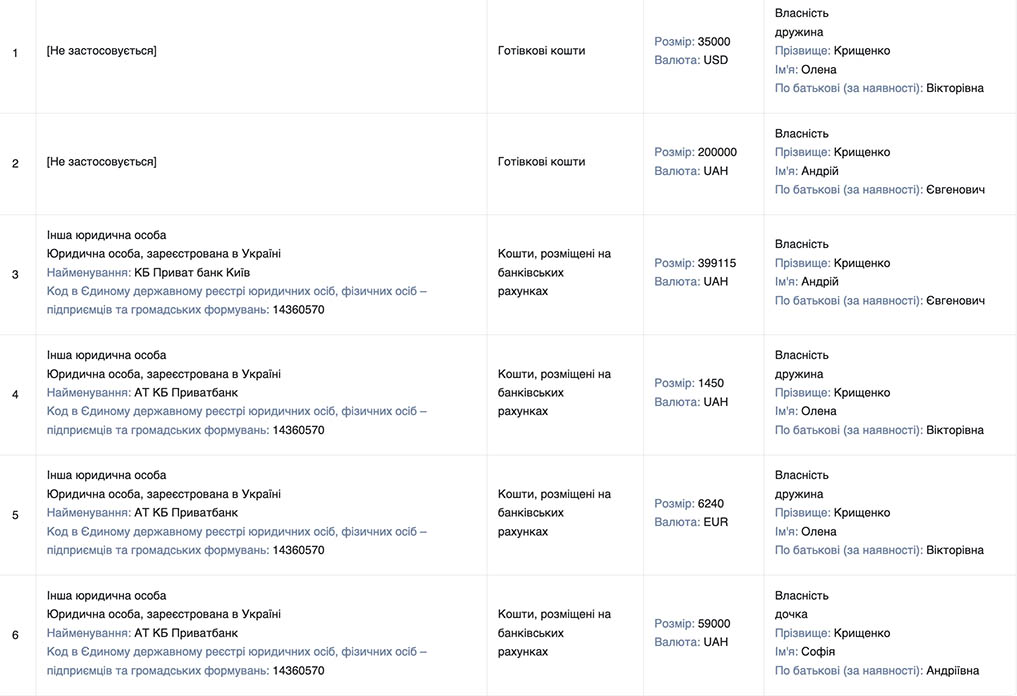The height and width of the screenshot is (696, 1017).
Task: Click registry code 14360570 in row 4
Action: 298,430
